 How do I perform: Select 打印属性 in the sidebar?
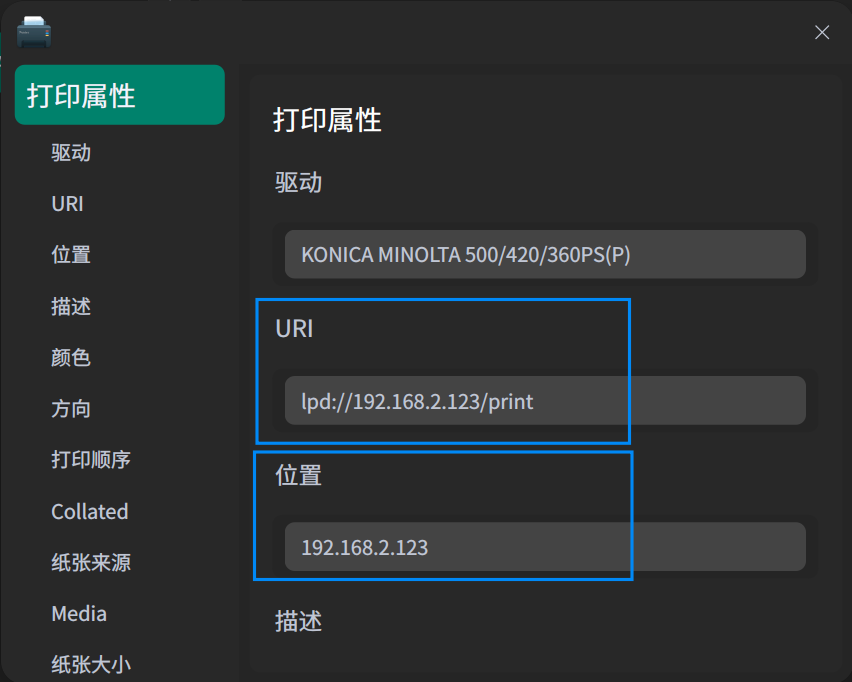(119, 95)
